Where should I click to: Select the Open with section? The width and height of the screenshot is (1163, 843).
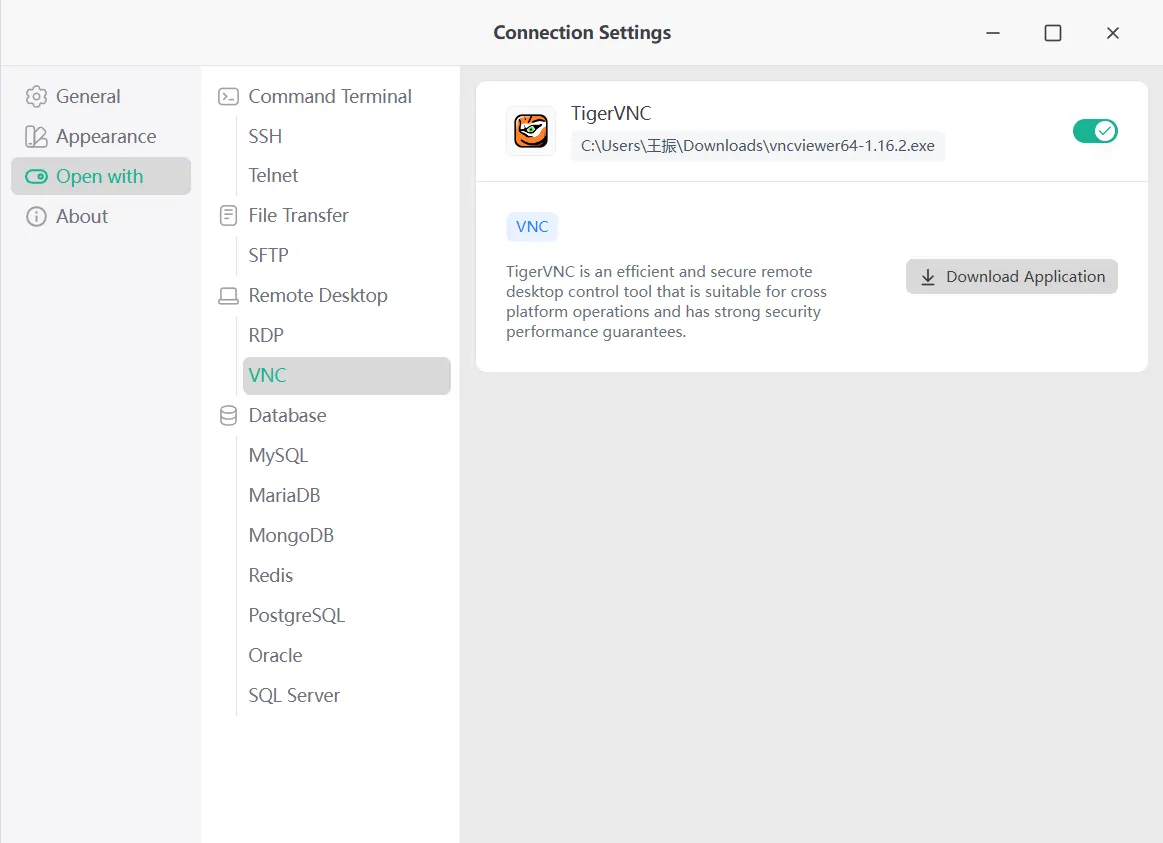(101, 176)
